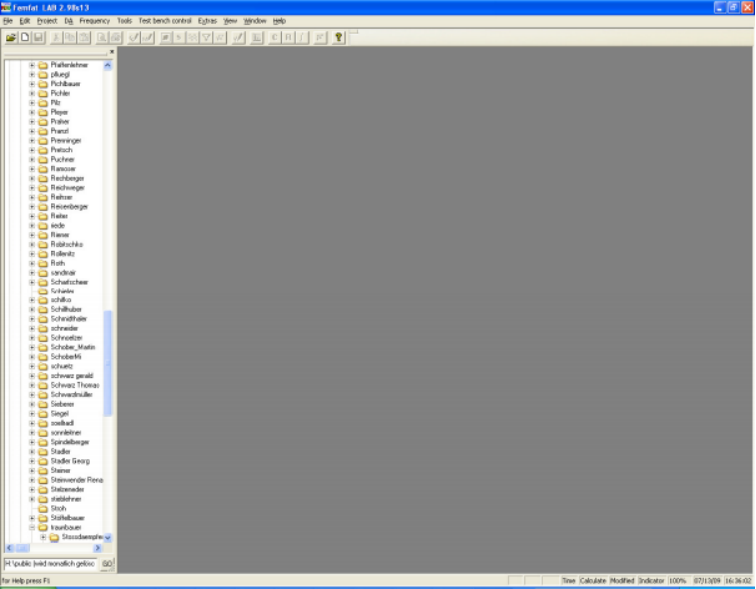The image size is (756, 589).
Task: Open the Frequency menu
Action: point(94,21)
